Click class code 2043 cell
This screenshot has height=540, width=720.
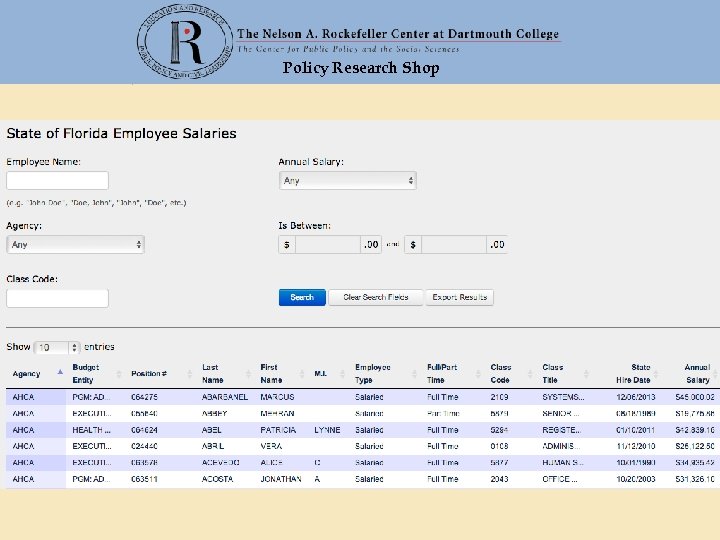coord(499,479)
